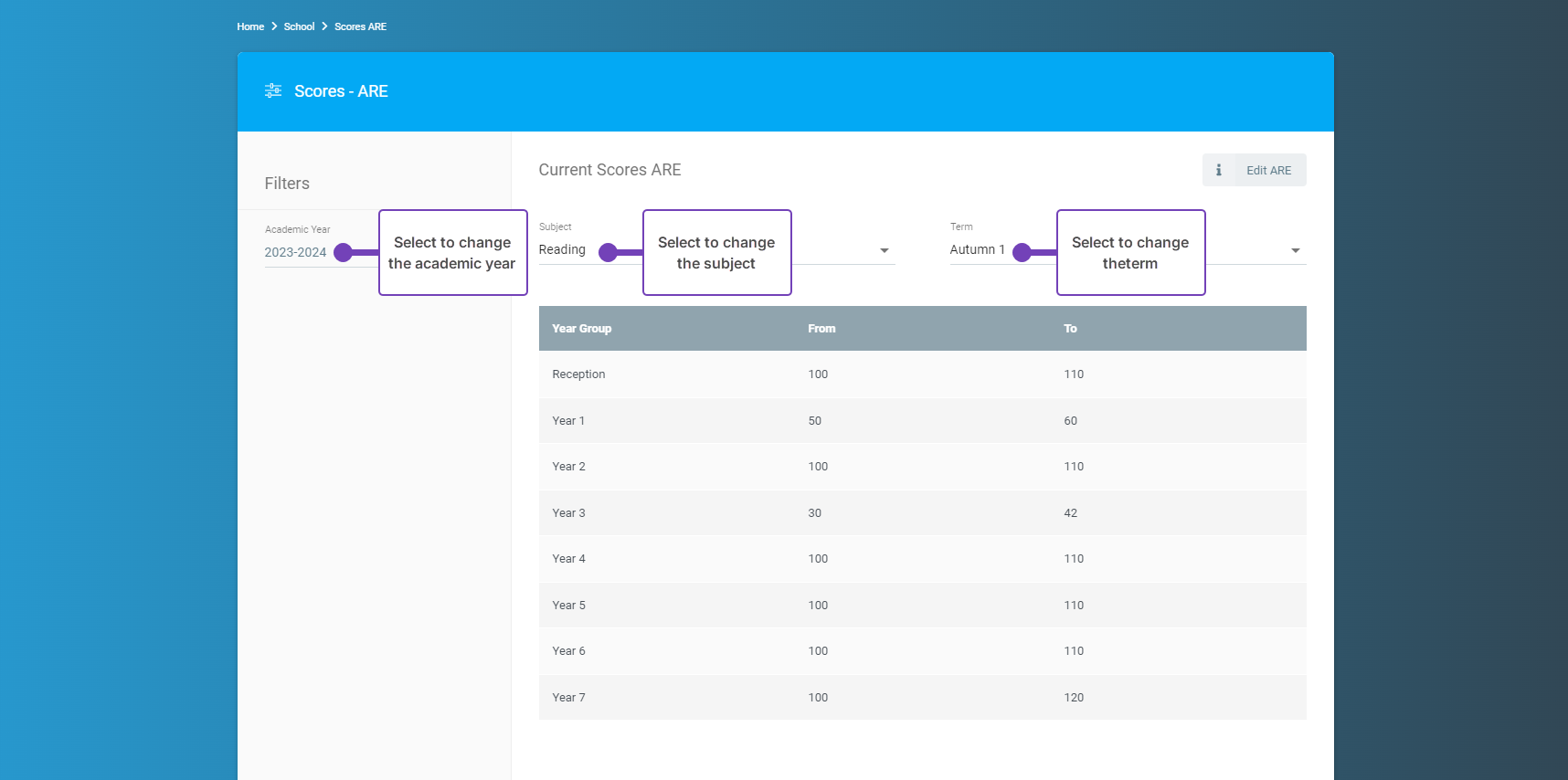
Task: Open the Term dropdown arrow
Action: click(x=1295, y=250)
